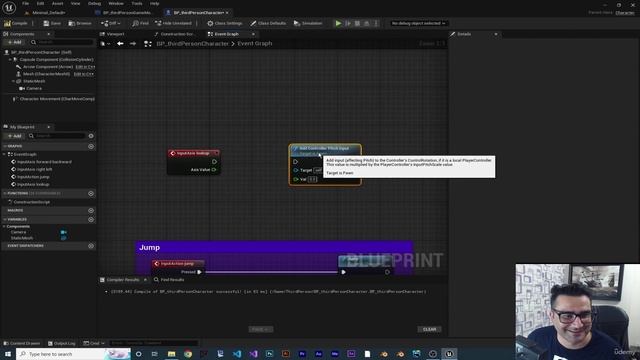This screenshot has height=360, width=640.
Task: Click the Add Controller Pitch Input node's execution input pin
Action: (x=296, y=162)
